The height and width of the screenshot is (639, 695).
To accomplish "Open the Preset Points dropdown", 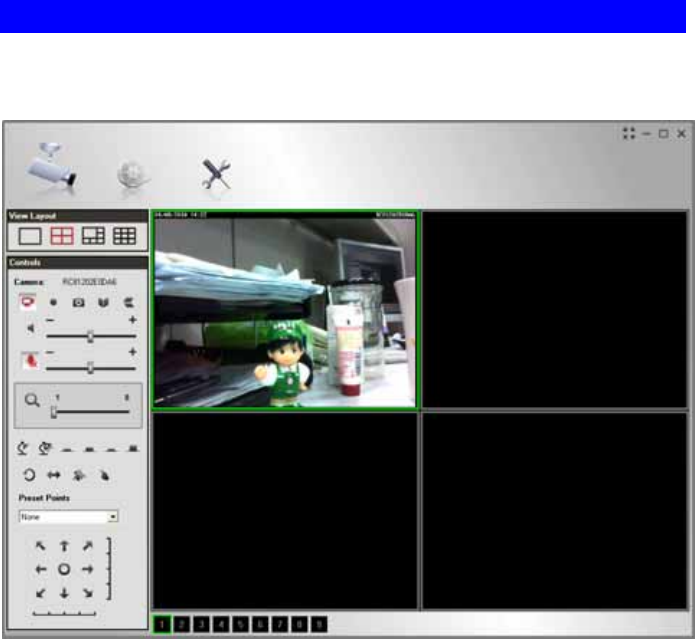I will pos(69,517).
